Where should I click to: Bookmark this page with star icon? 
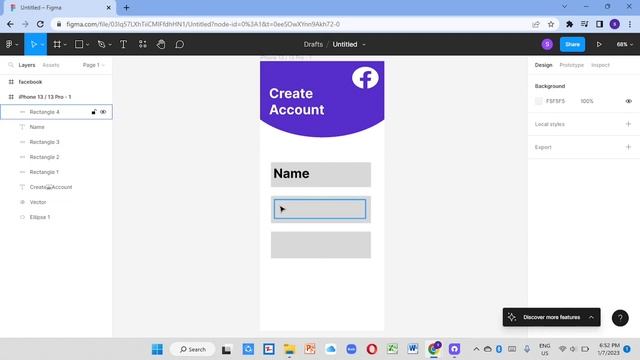[x=551, y=24]
